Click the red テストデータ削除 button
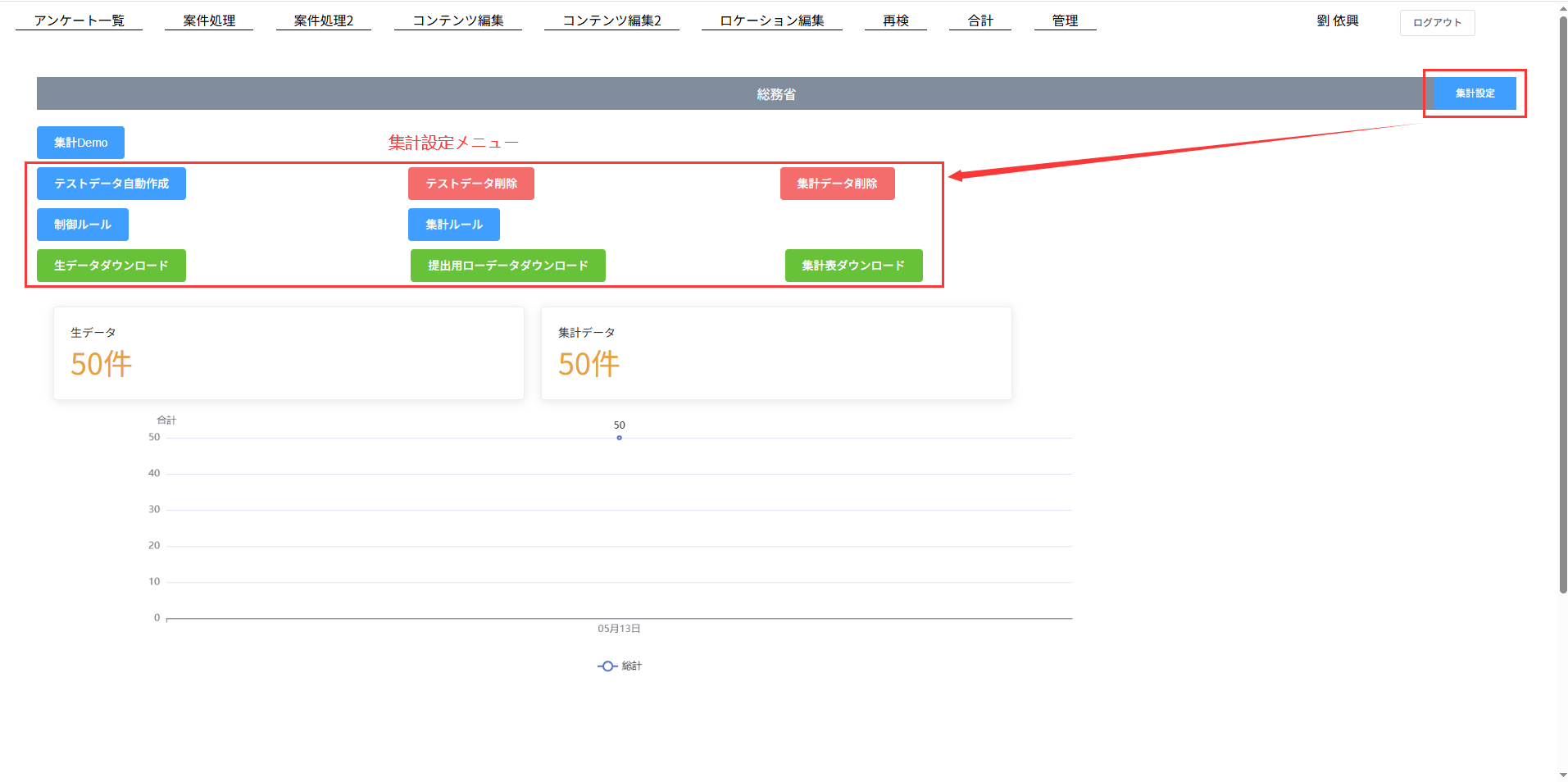This screenshot has height=782, width=1568. click(471, 184)
